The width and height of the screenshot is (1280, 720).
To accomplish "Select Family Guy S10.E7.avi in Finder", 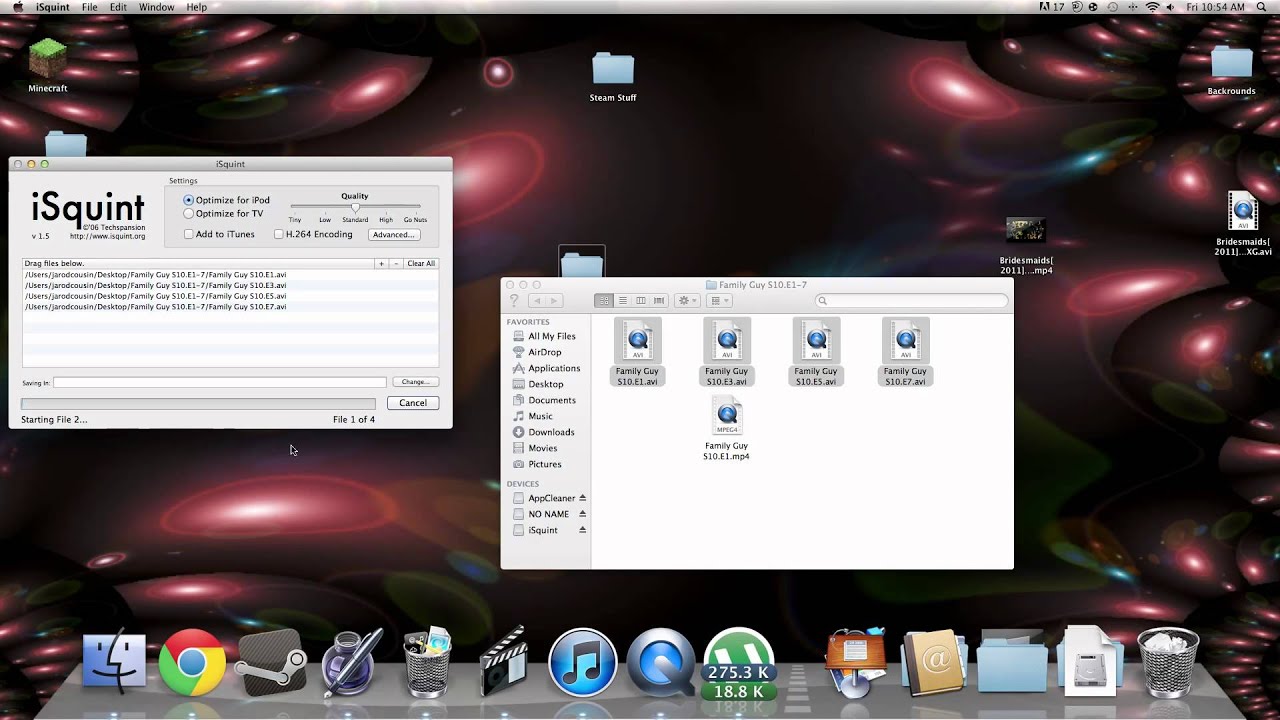I will [905, 352].
